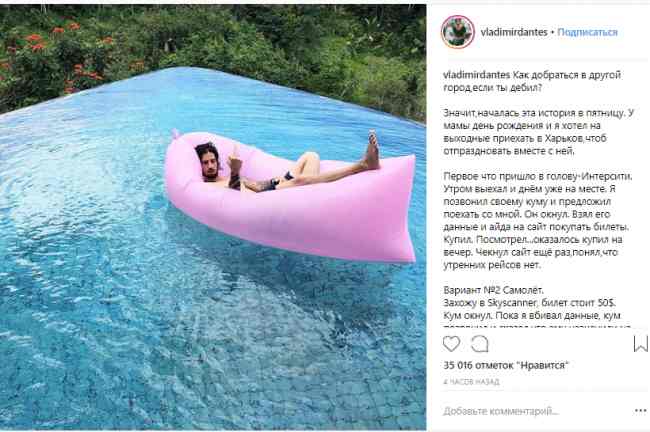View the 35 016 отметок Нравится list
Image resolution: width=650 pixels, height=432 pixels.
506,365
